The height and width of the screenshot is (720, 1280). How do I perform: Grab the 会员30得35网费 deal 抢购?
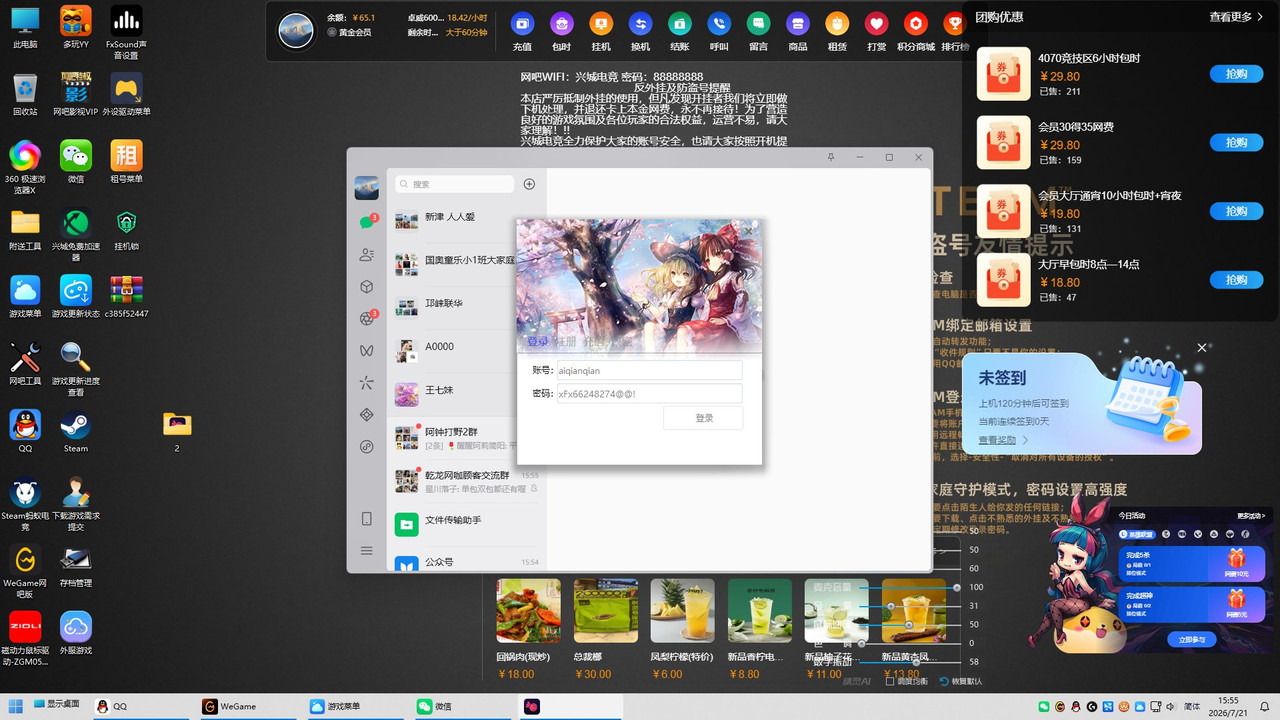[1236, 143]
